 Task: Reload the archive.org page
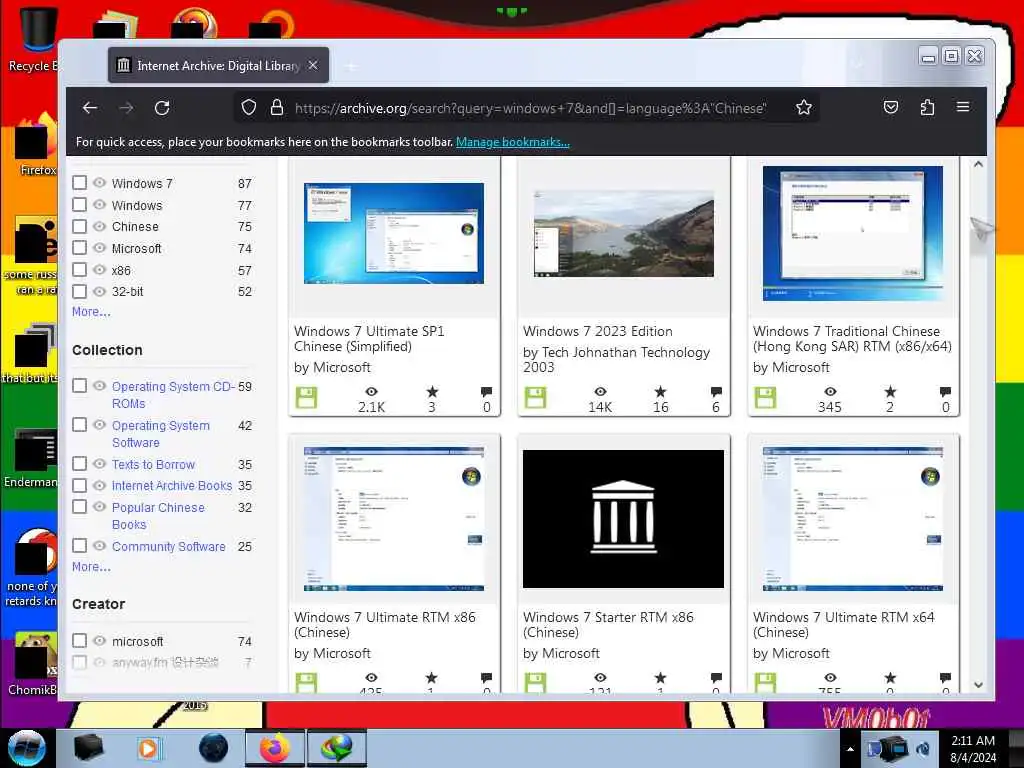click(x=162, y=108)
